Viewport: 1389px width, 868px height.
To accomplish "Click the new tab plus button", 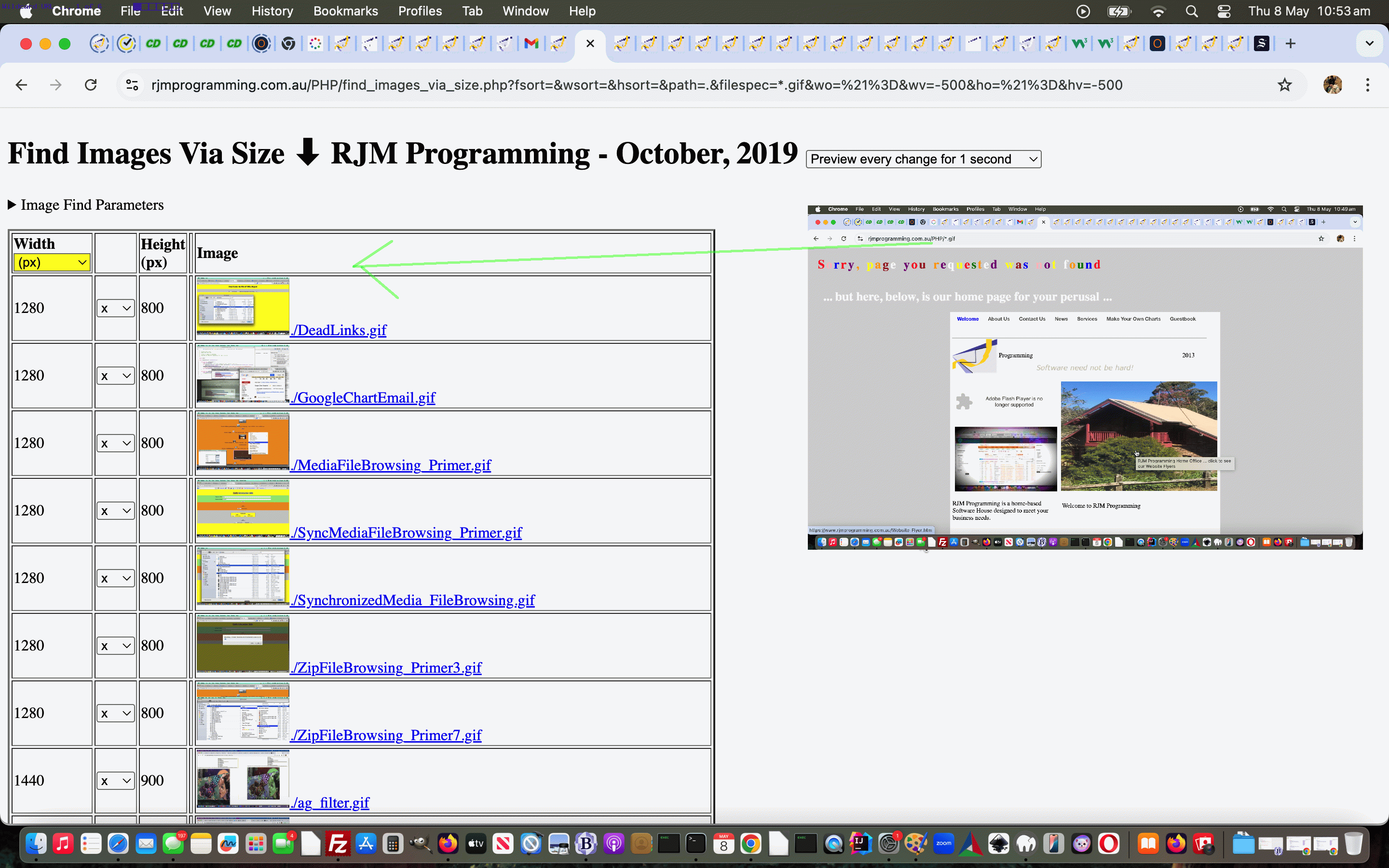I will pos(1290,43).
